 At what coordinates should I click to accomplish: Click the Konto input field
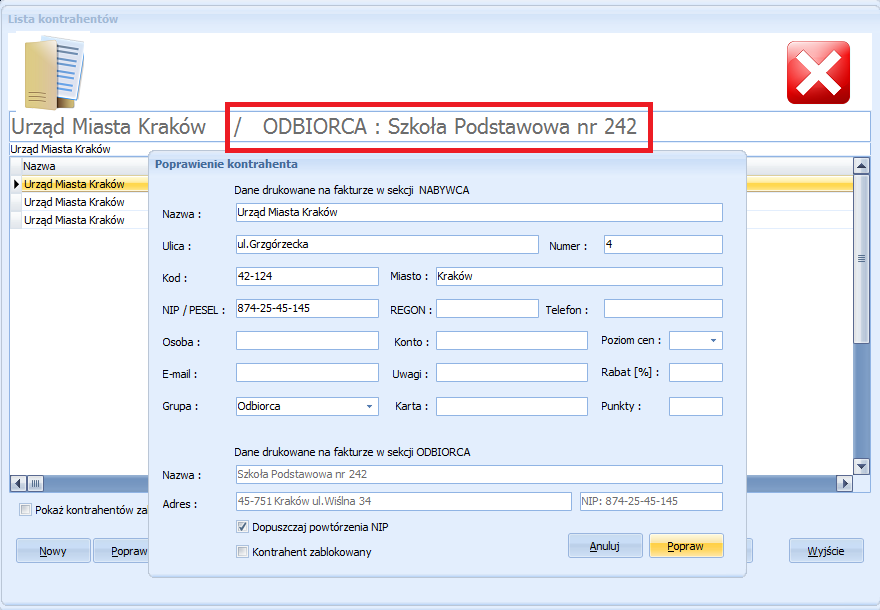tap(512, 341)
